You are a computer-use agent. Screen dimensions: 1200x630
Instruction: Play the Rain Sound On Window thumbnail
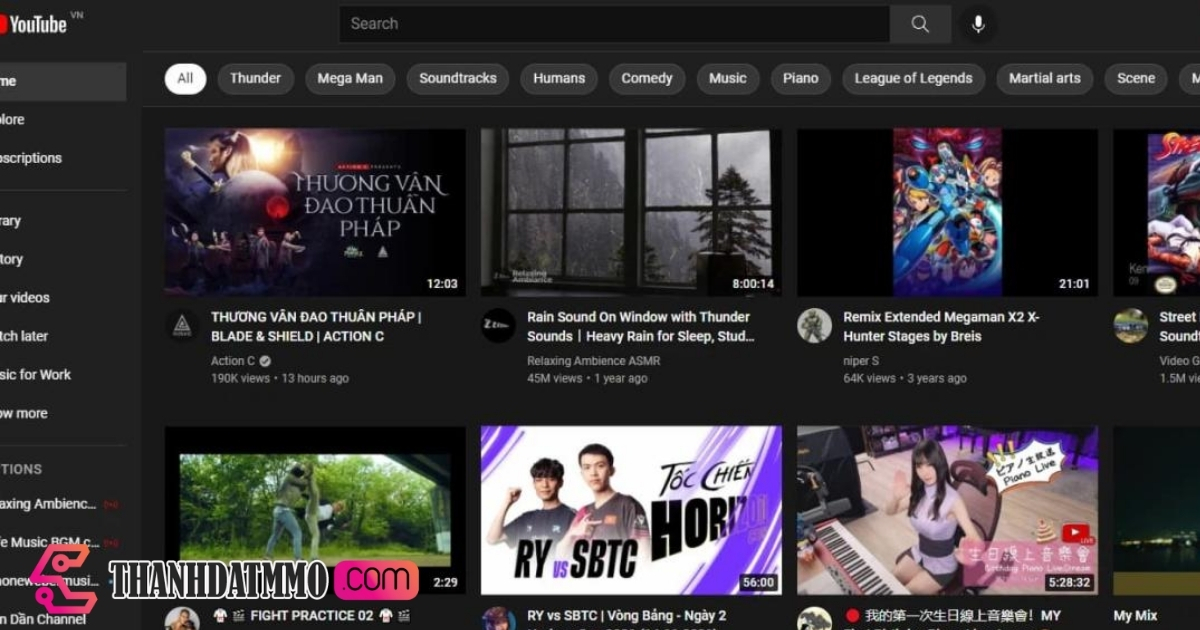pos(630,211)
